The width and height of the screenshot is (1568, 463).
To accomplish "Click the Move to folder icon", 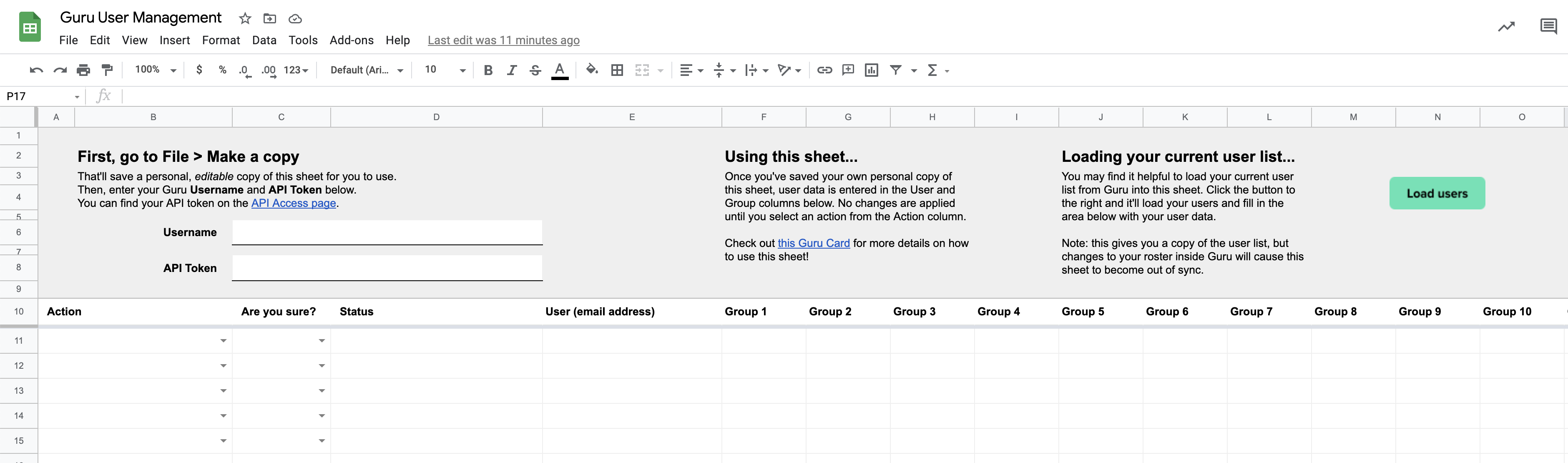I will [270, 18].
